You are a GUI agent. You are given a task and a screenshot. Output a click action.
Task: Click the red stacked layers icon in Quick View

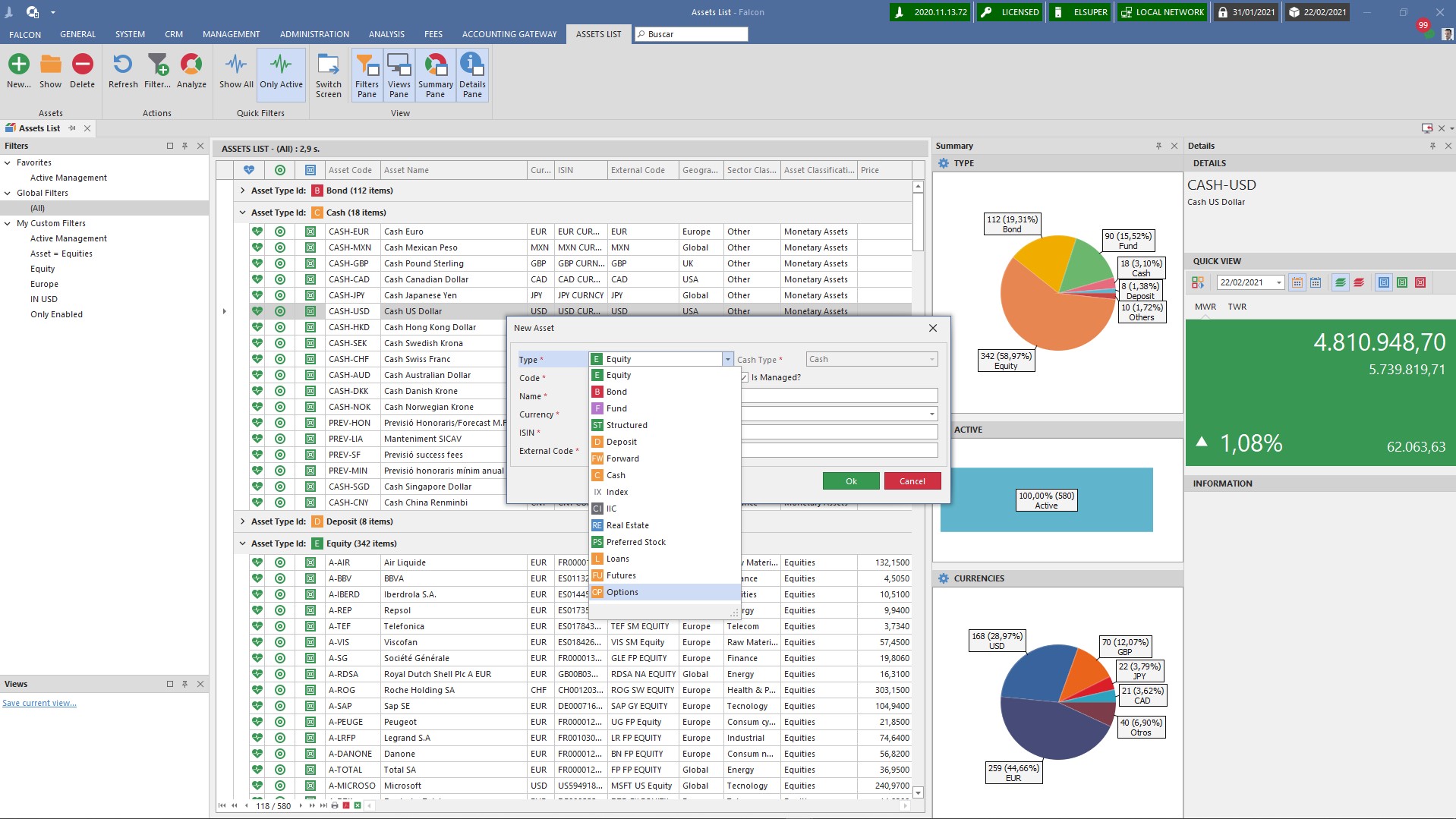1359,282
